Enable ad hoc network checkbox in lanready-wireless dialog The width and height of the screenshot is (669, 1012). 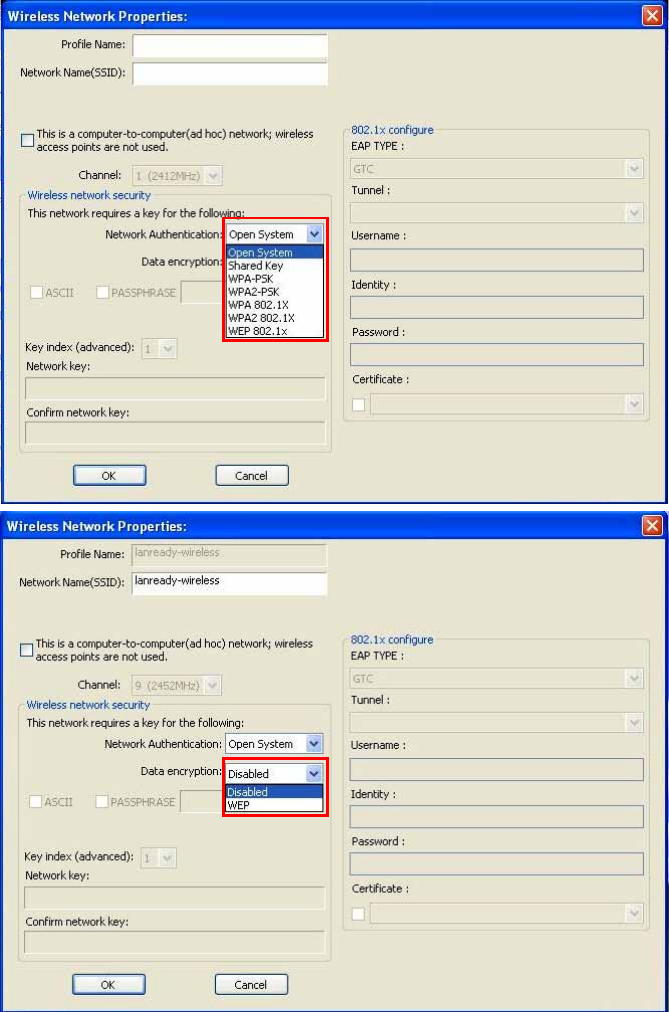coord(26,649)
